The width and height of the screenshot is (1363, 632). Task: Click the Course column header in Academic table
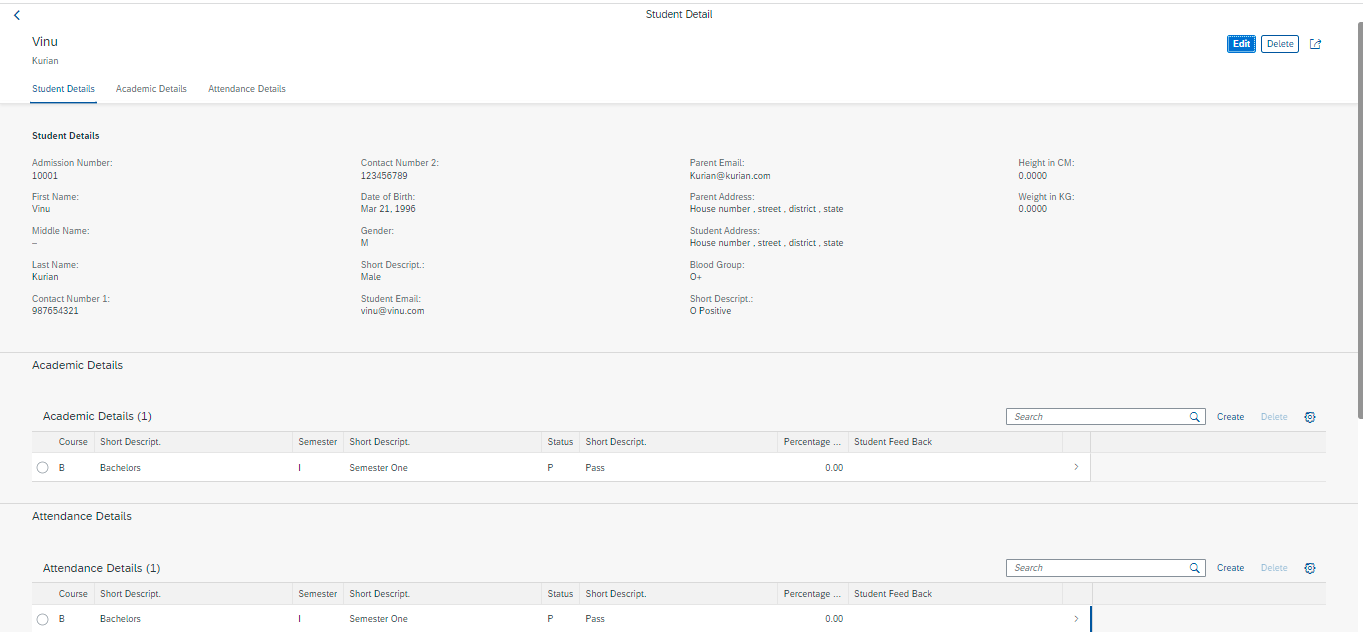point(73,441)
